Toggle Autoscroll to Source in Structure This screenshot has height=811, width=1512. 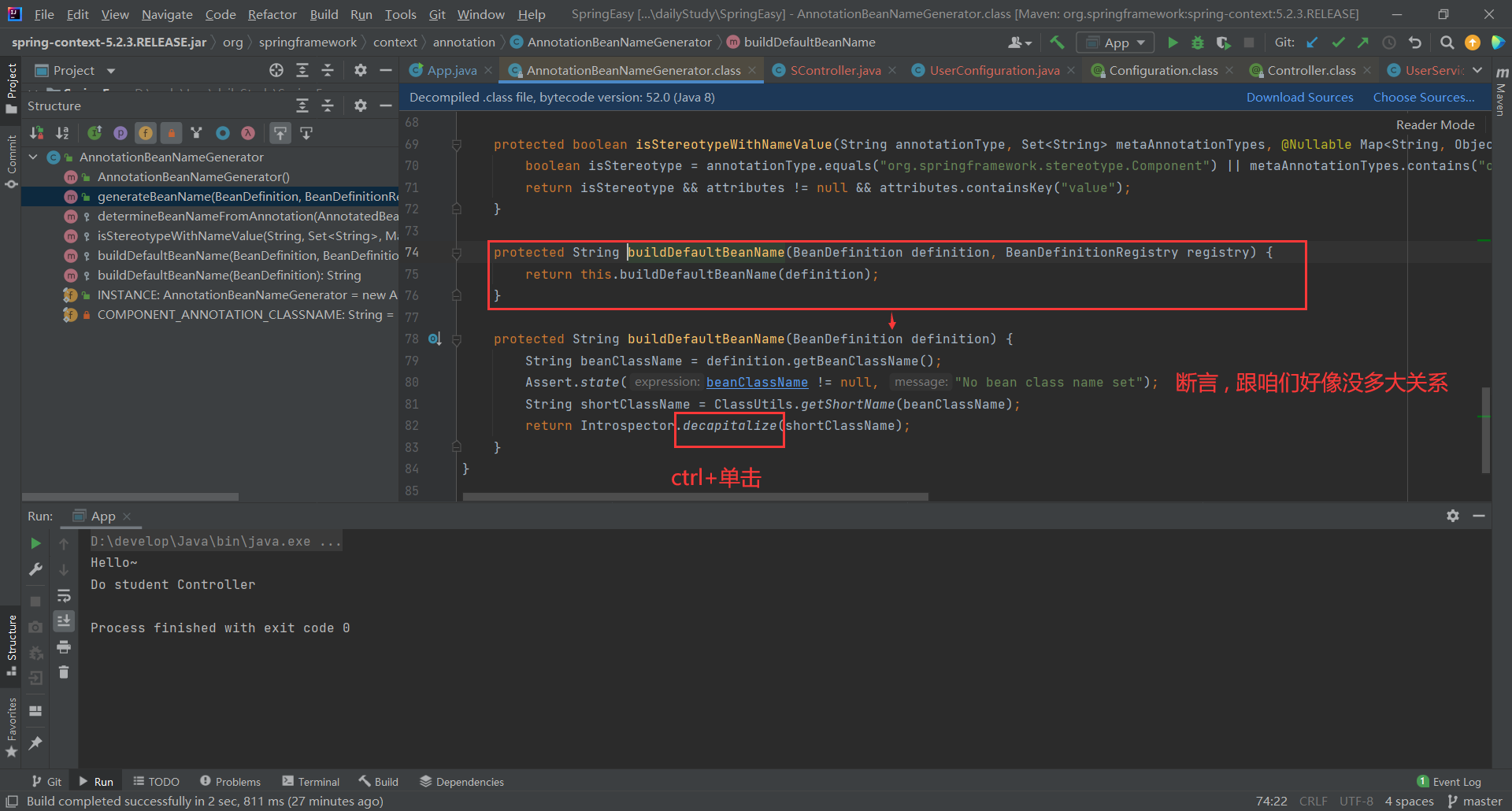(x=280, y=133)
